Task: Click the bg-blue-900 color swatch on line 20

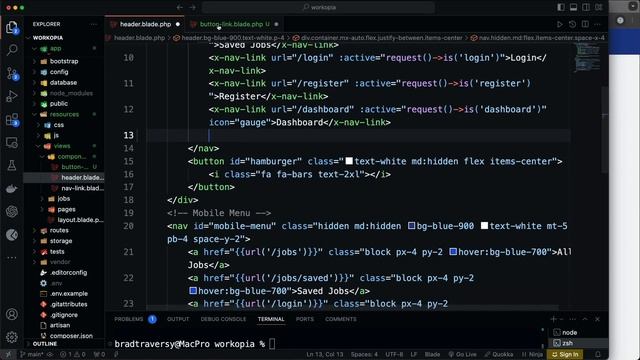Action: (x=411, y=226)
